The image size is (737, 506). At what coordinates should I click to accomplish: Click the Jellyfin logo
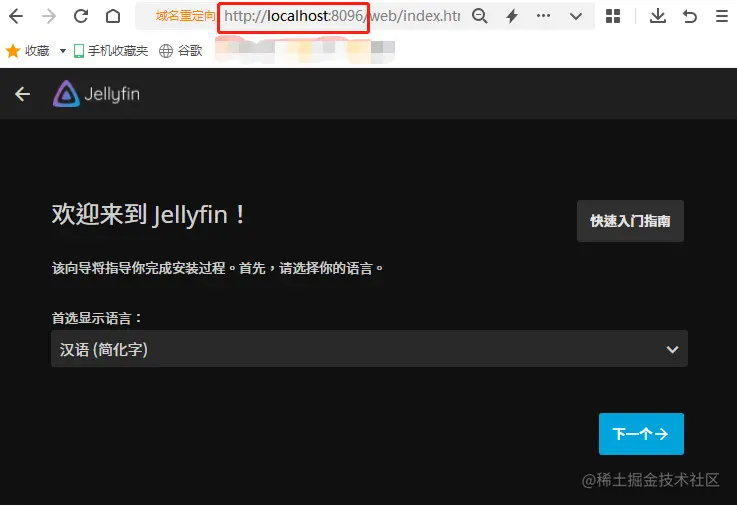96,93
